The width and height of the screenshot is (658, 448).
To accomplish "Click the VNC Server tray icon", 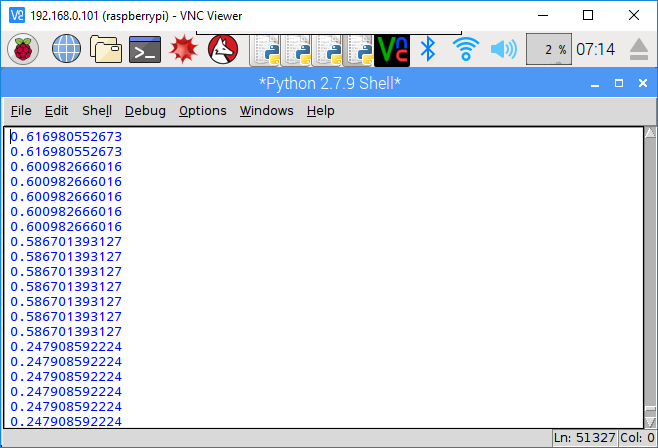I will click(x=392, y=48).
